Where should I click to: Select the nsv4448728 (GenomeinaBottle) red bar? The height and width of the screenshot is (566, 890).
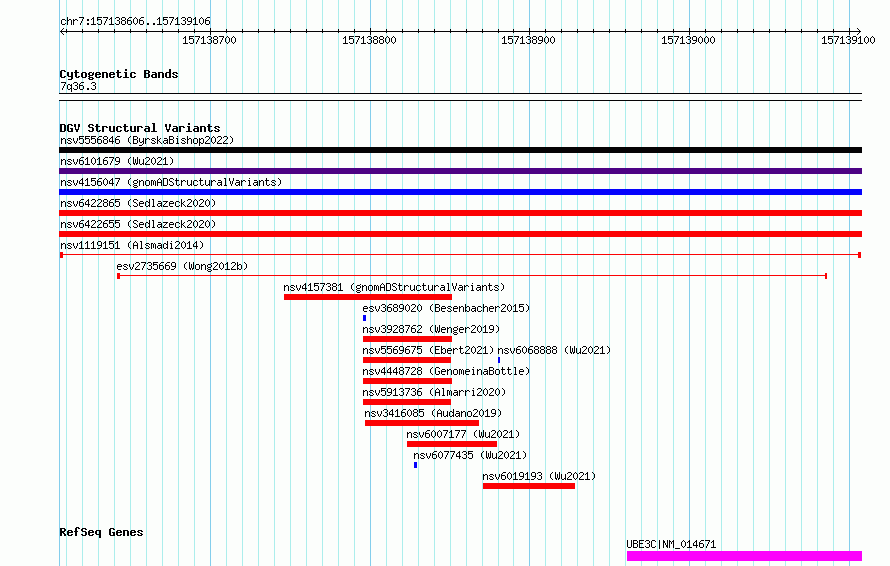tap(408, 381)
